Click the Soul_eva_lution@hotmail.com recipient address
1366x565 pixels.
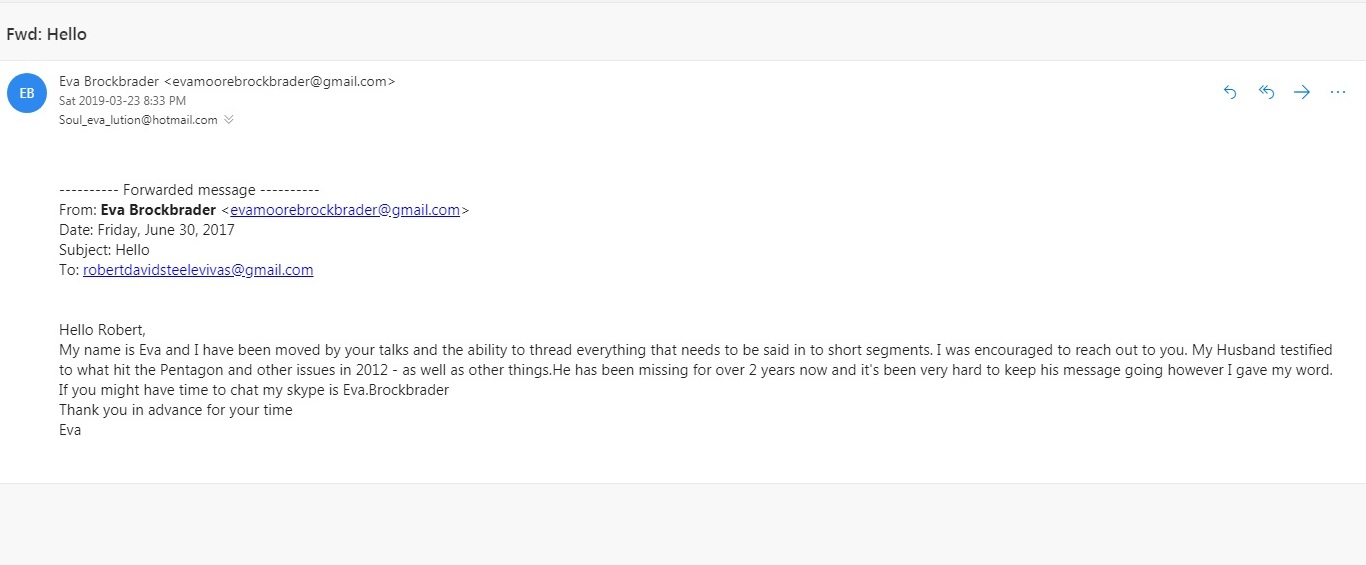point(138,120)
